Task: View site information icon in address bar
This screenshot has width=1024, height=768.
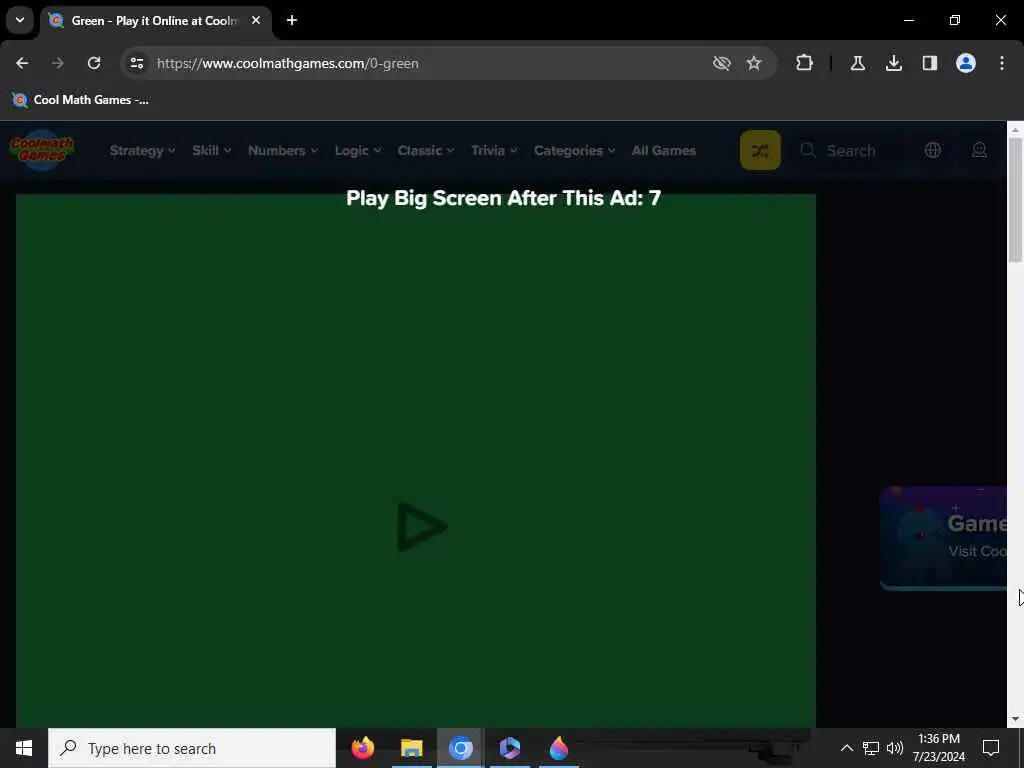Action: coord(136,63)
